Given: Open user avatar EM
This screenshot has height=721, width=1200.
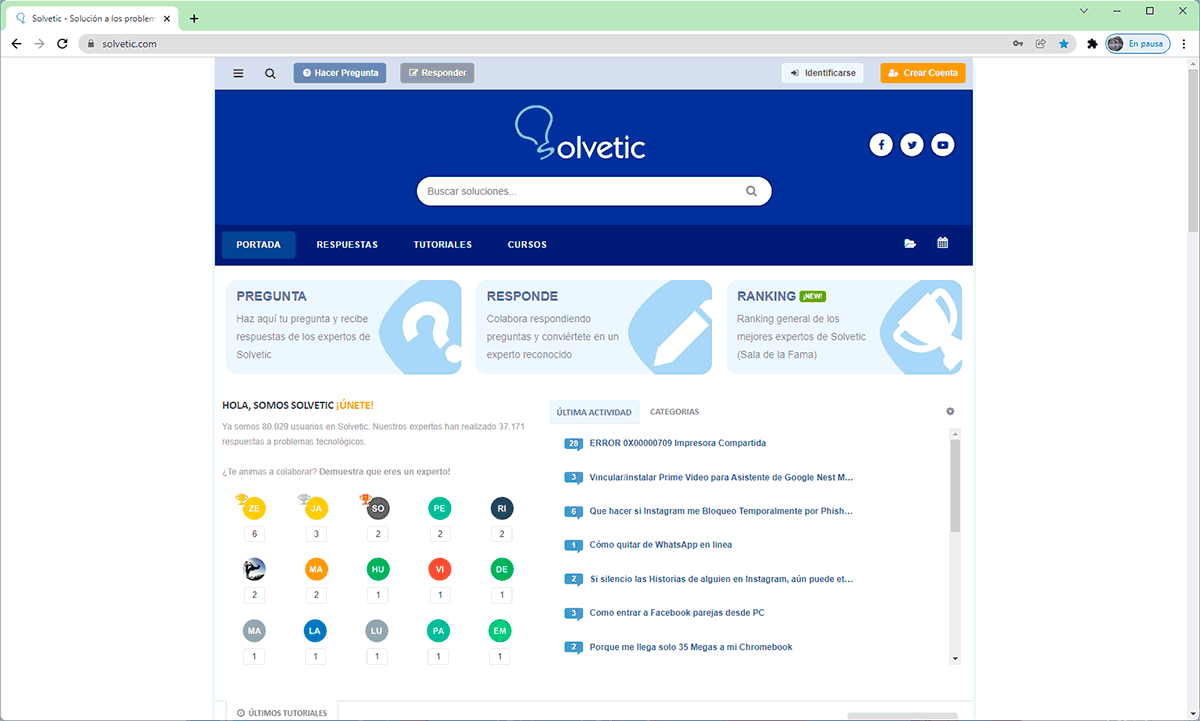Looking at the screenshot, I should 500,631.
